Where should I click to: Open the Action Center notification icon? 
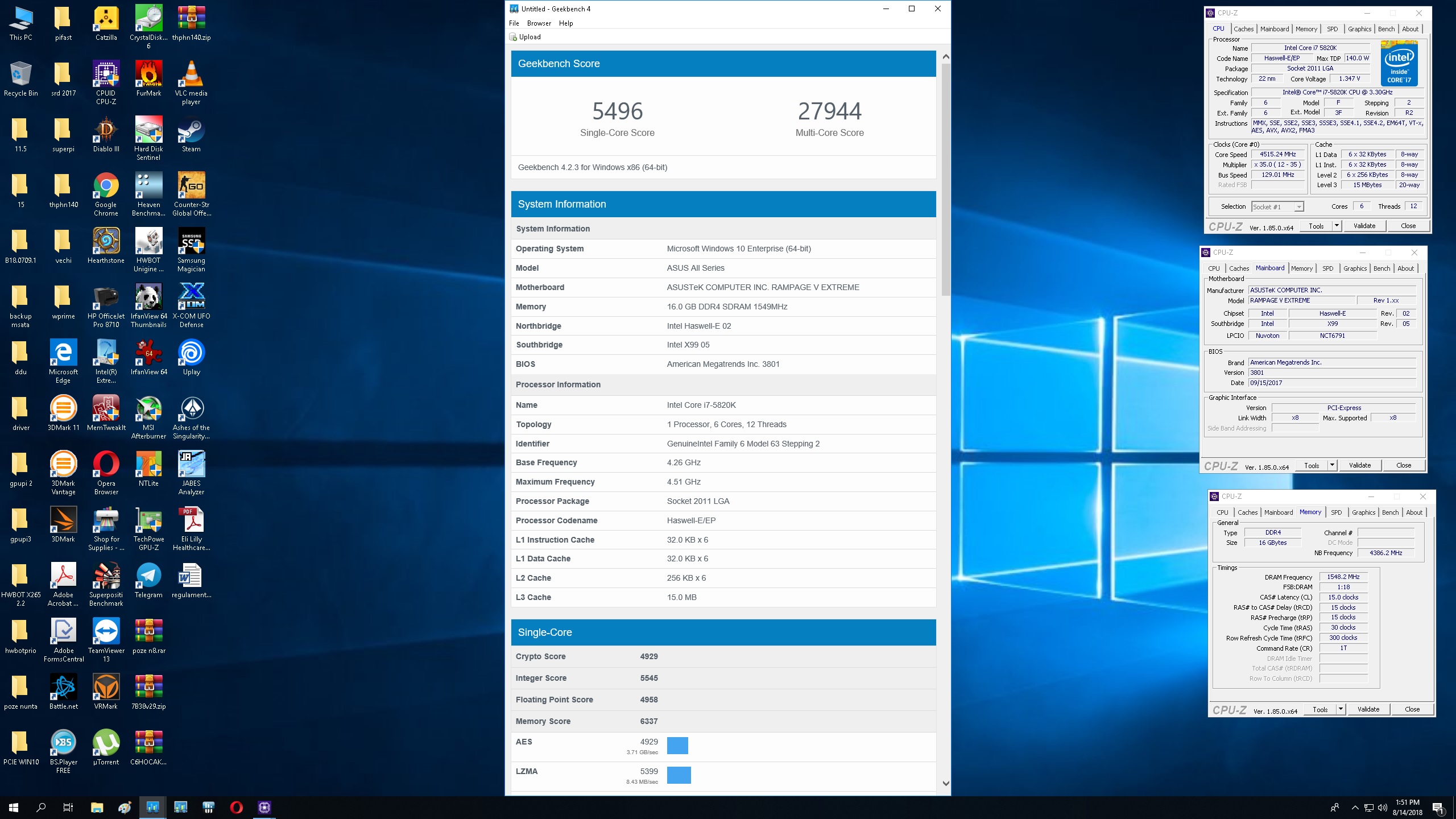[1438, 807]
